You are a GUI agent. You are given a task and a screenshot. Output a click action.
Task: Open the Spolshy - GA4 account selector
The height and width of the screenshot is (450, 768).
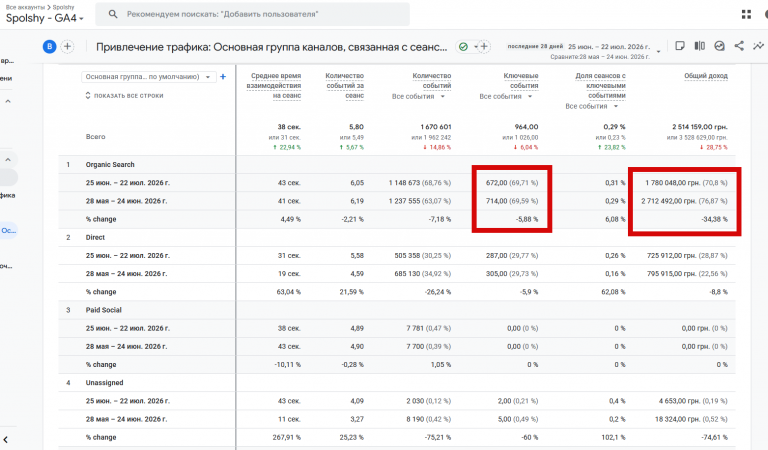pos(45,18)
